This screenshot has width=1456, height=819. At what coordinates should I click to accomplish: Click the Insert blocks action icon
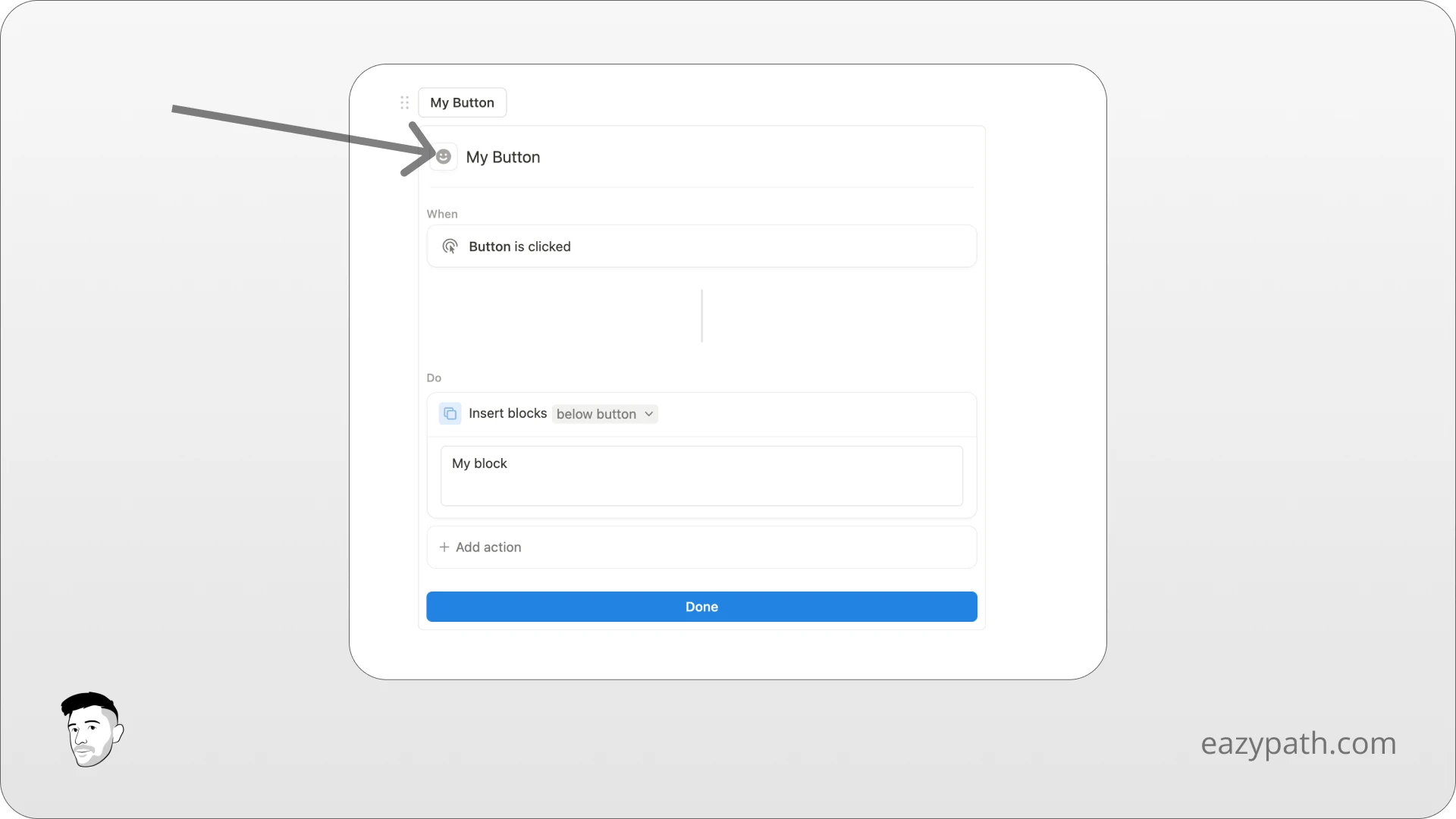[x=450, y=413]
